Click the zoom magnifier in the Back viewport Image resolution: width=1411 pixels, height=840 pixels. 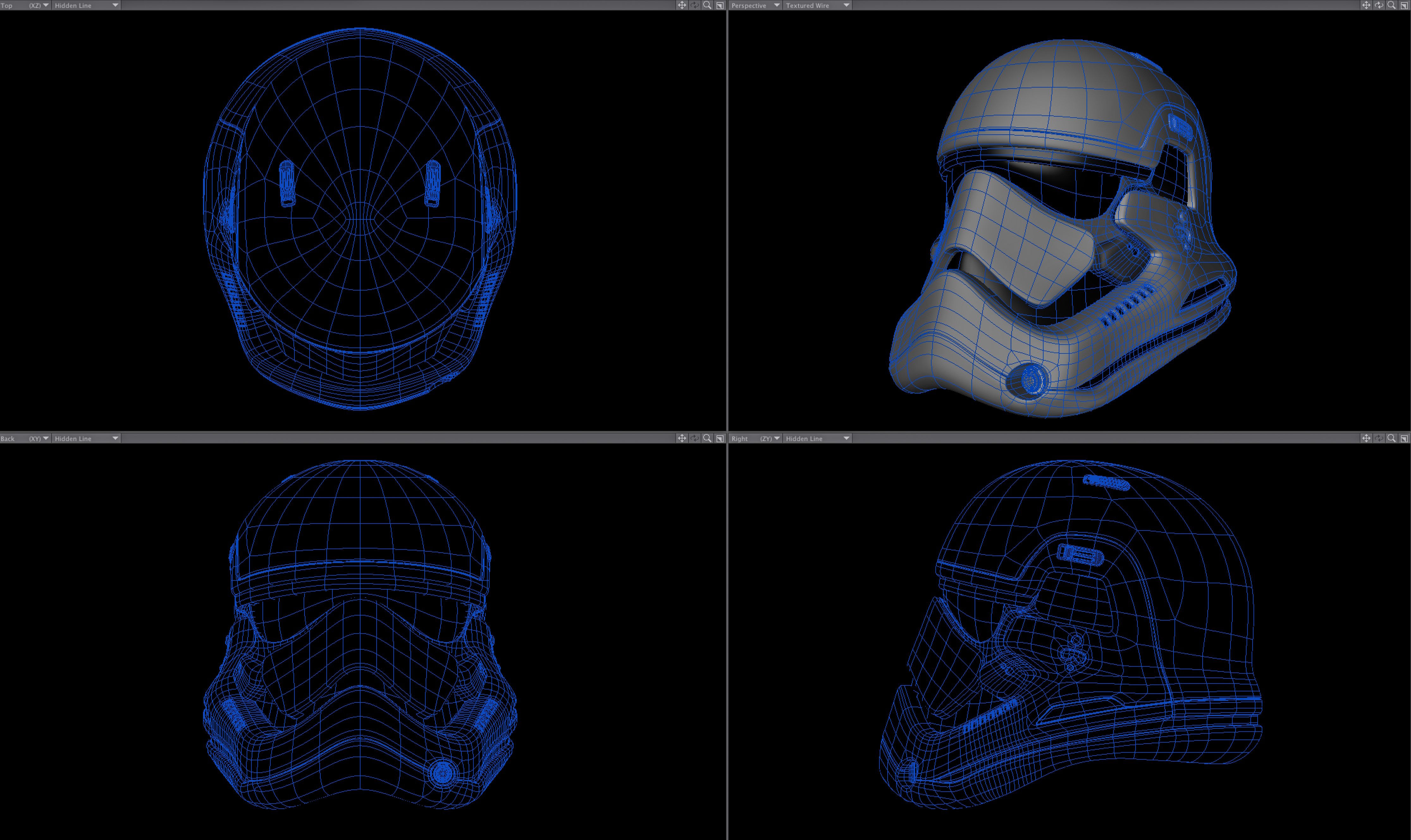click(707, 438)
